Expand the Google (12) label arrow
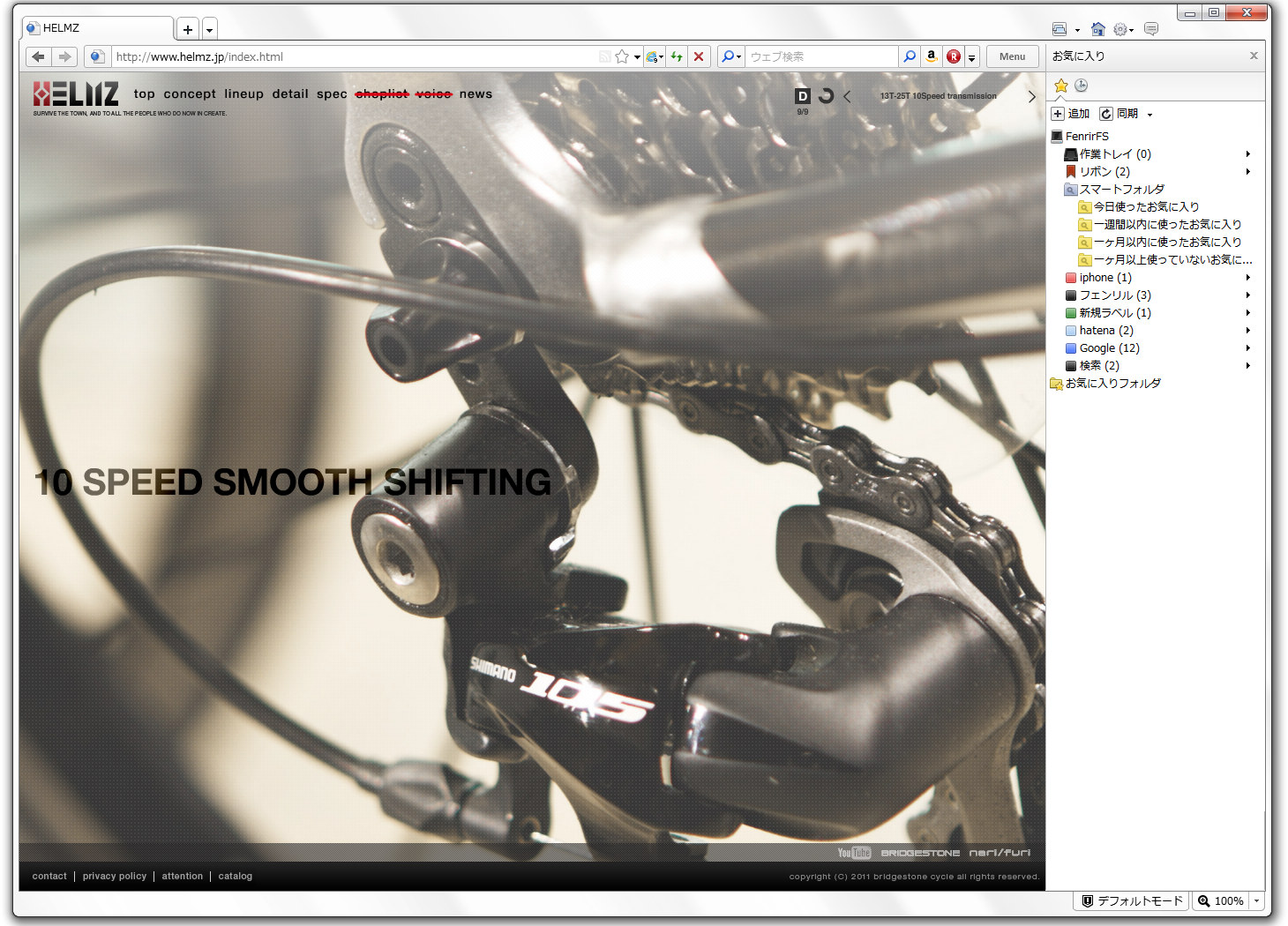1288x926 pixels. tap(1247, 347)
